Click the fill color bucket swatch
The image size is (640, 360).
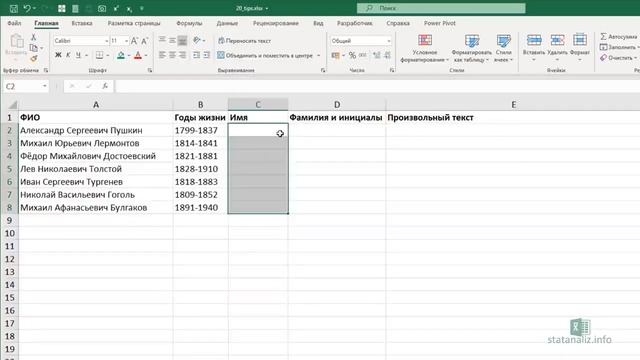[120, 55]
